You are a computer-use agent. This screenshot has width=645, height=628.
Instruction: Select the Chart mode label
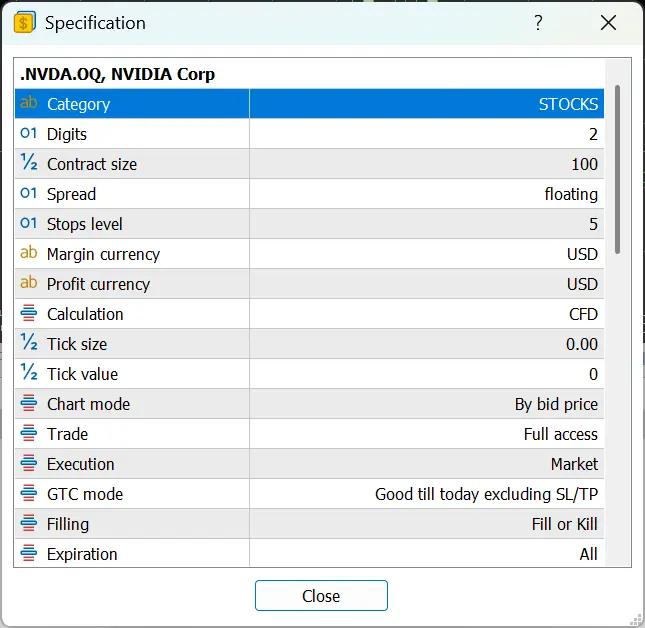point(88,405)
